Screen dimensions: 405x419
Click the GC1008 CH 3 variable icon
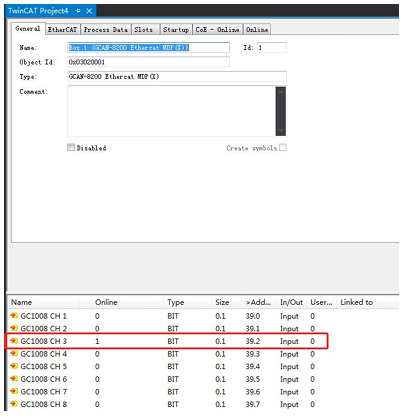[14, 341]
